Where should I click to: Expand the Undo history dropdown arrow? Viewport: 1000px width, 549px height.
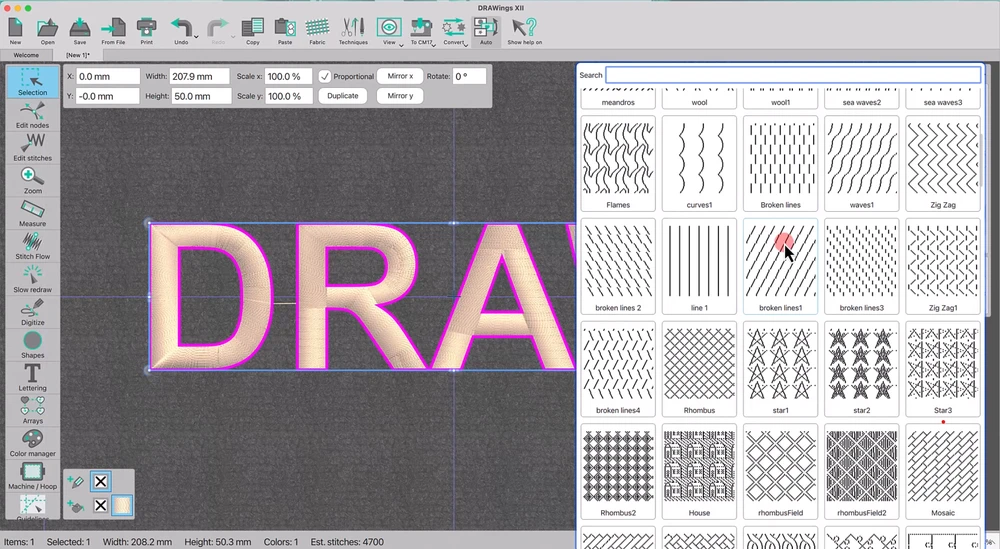[x=196, y=37]
